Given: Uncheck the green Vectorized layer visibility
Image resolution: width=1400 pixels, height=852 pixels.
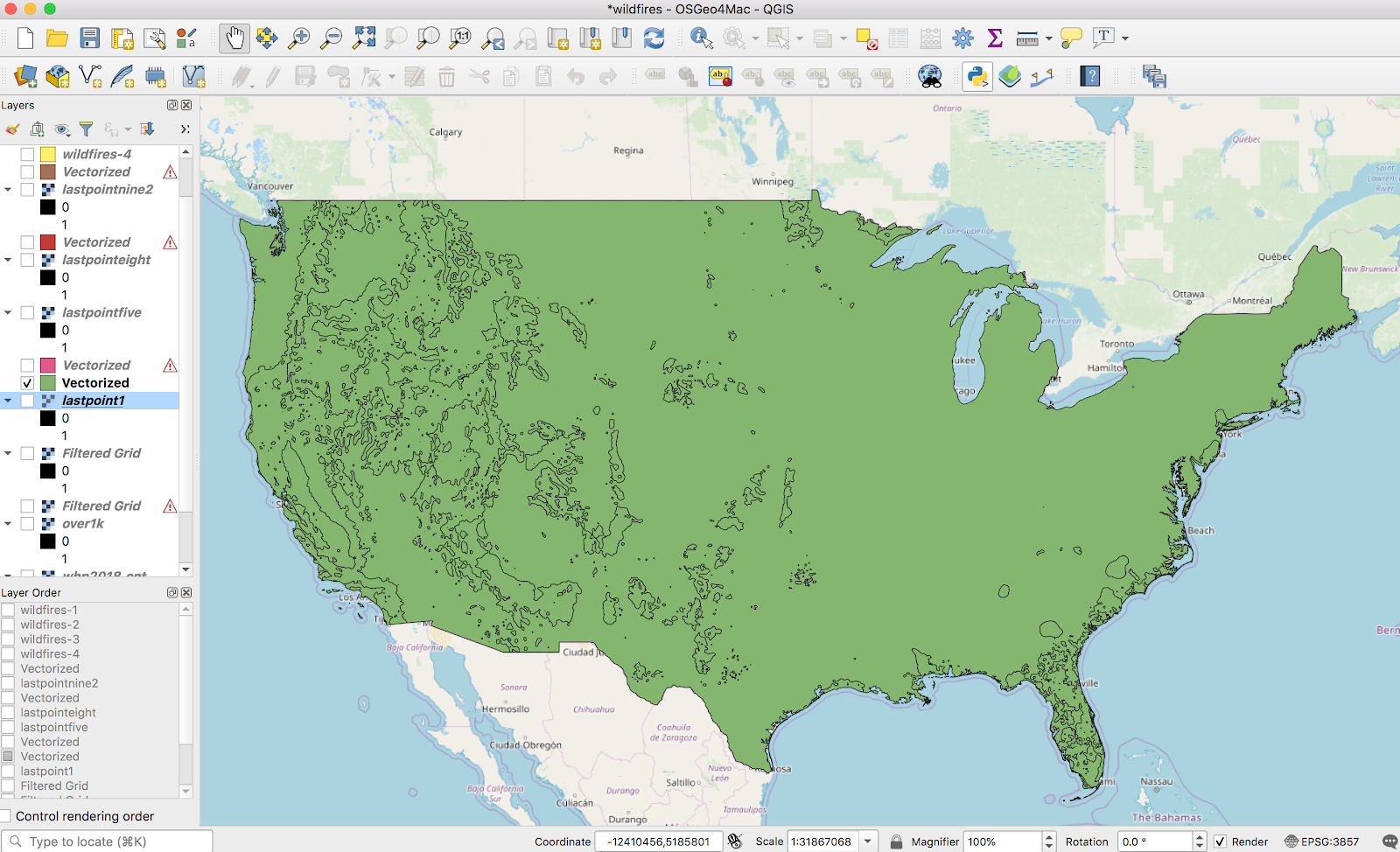Looking at the screenshot, I should coord(27,383).
